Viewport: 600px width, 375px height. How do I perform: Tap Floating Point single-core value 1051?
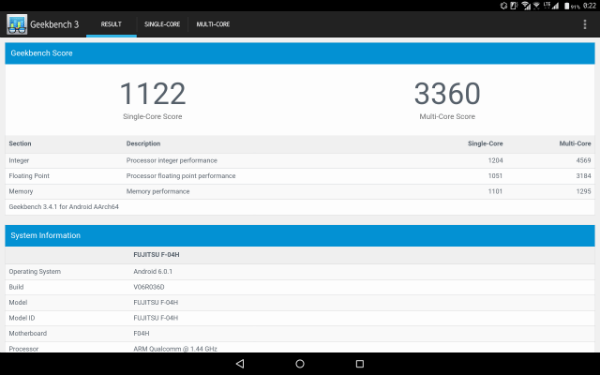click(496, 176)
